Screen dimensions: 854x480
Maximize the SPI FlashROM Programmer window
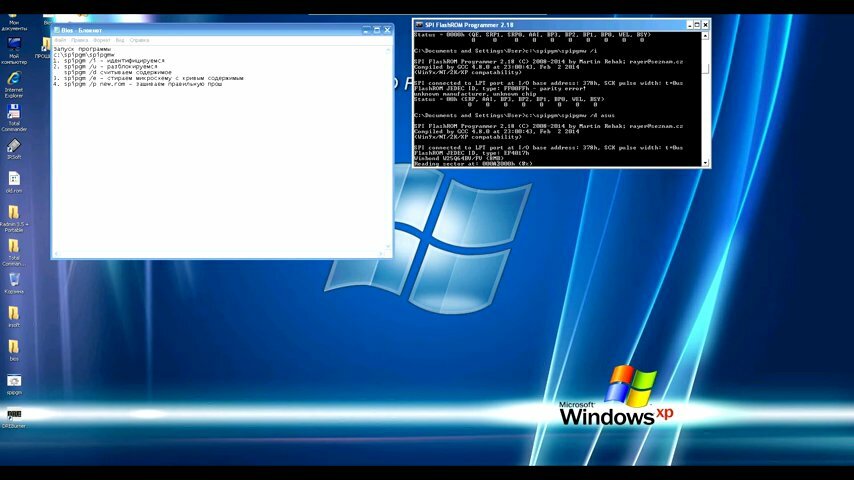point(697,25)
